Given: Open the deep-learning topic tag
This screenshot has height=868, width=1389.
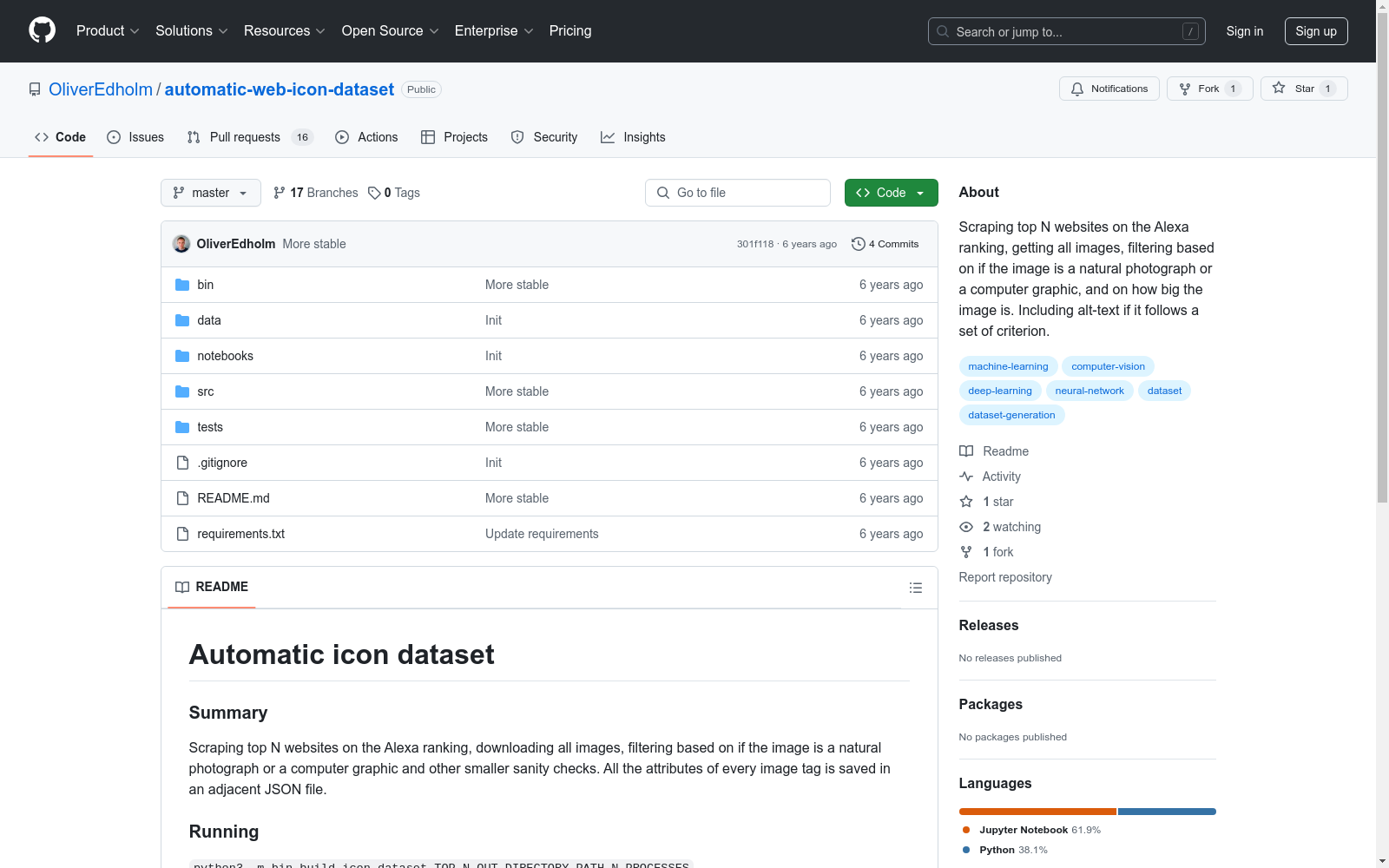Looking at the screenshot, I should click(1000, 391).
